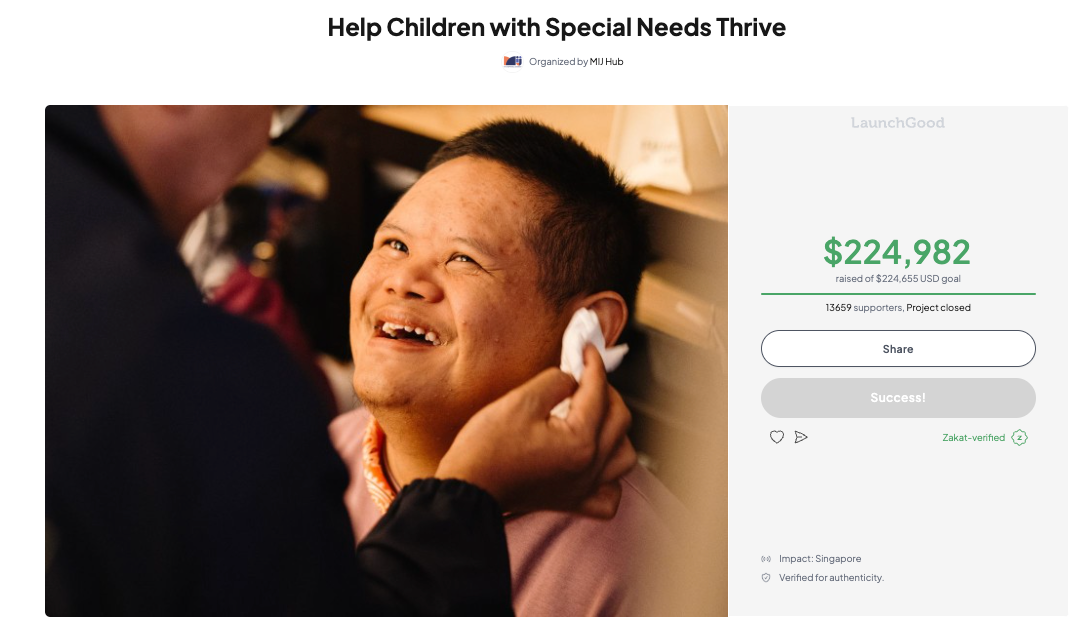Viewport: 1080px width, 636px height.
Task: Click the Zakat-verified badge icon
Action: (x=1019, y=438)
